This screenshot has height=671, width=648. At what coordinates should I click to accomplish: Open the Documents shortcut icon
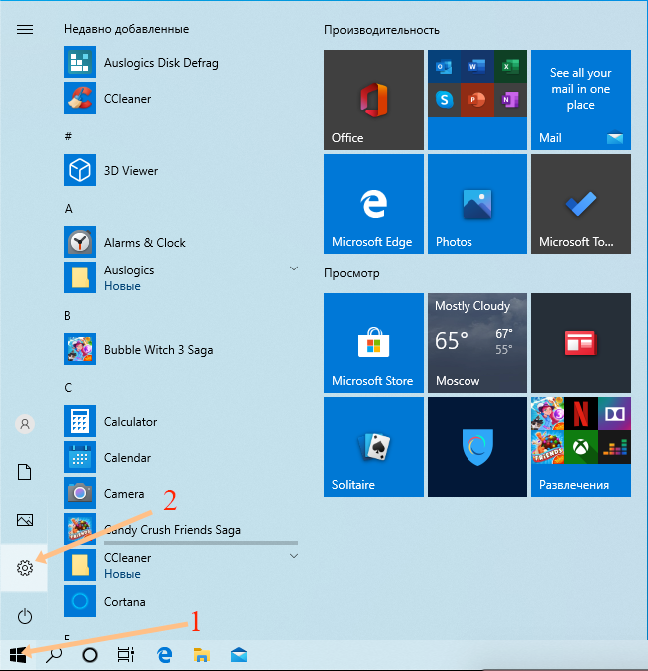24,472
